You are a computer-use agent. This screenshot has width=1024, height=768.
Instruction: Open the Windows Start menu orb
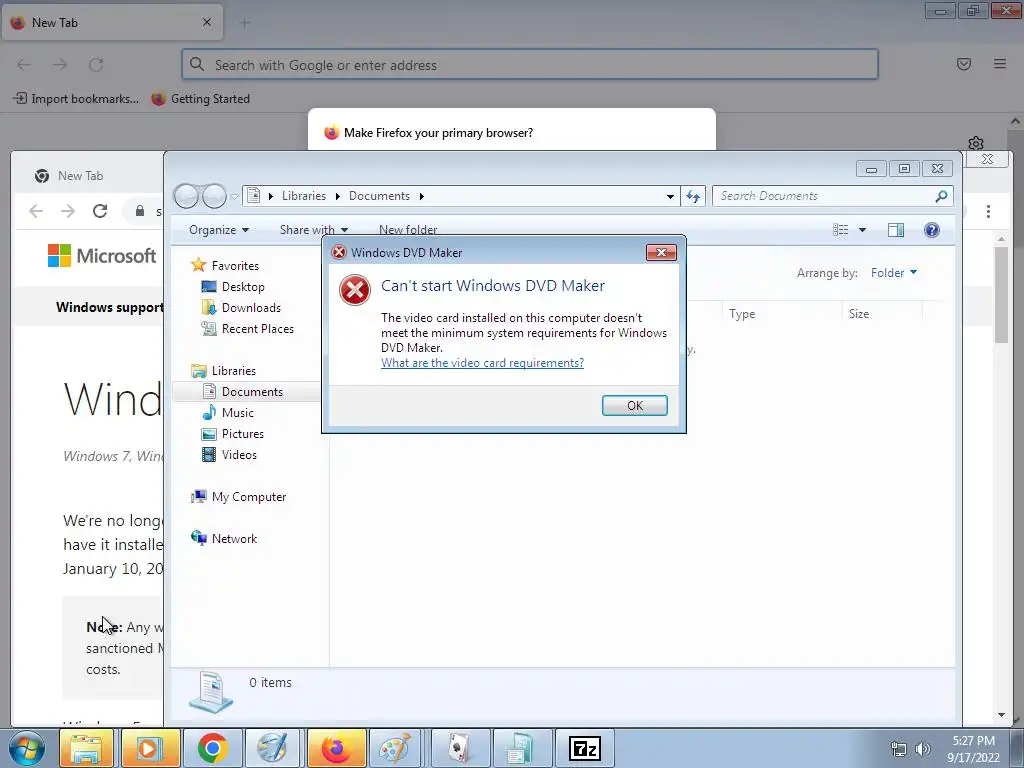[x=27, y=748]
